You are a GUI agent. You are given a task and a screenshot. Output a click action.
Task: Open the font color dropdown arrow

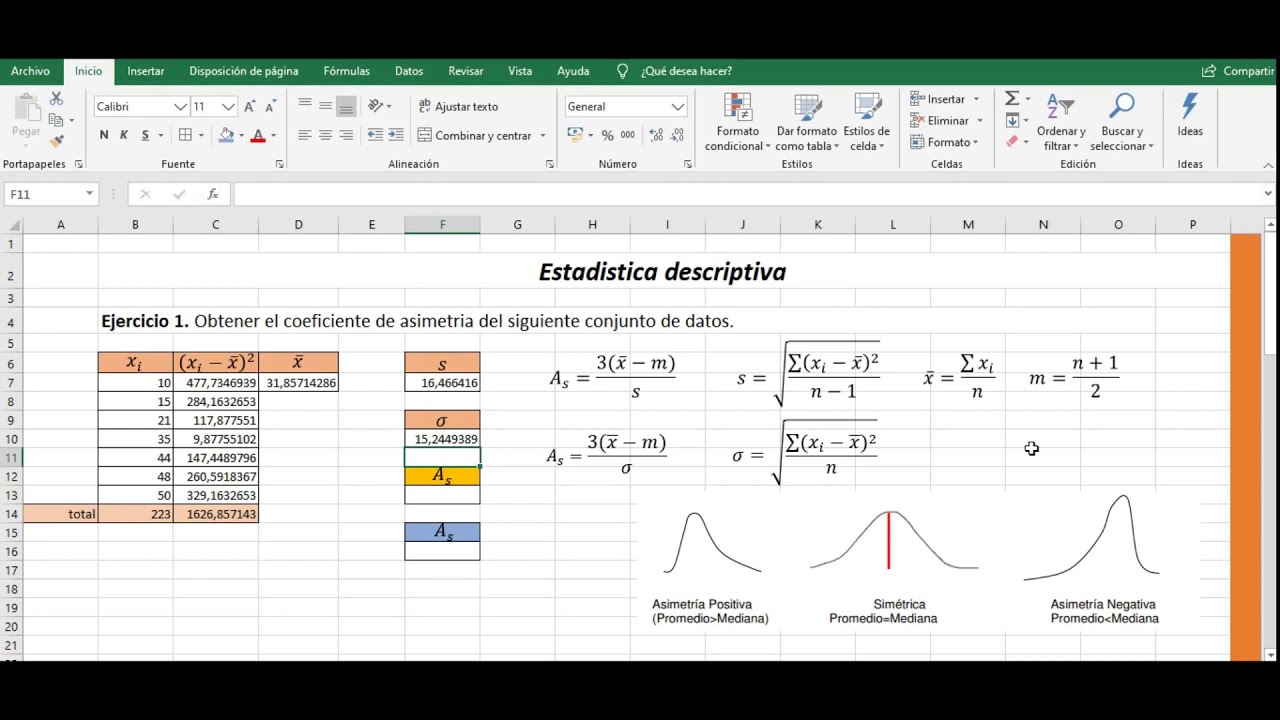tap(273, 136)
